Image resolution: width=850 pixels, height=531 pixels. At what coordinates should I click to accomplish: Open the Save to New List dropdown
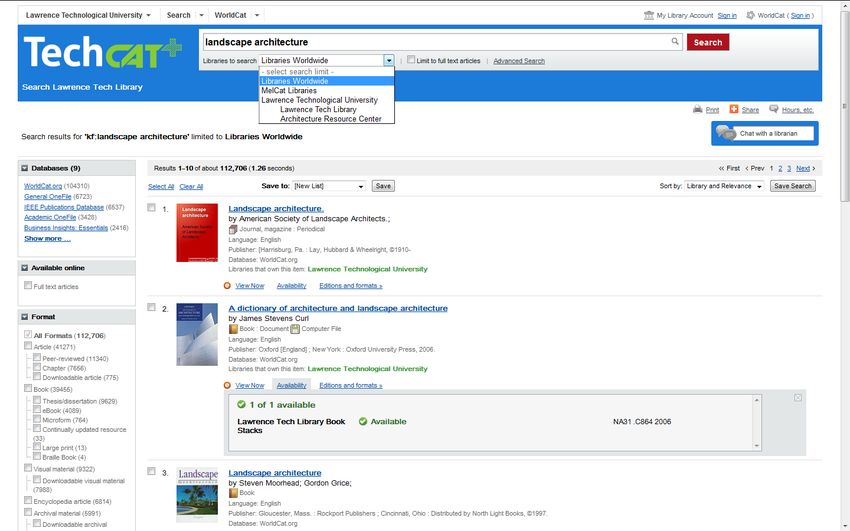coord(329,186)
